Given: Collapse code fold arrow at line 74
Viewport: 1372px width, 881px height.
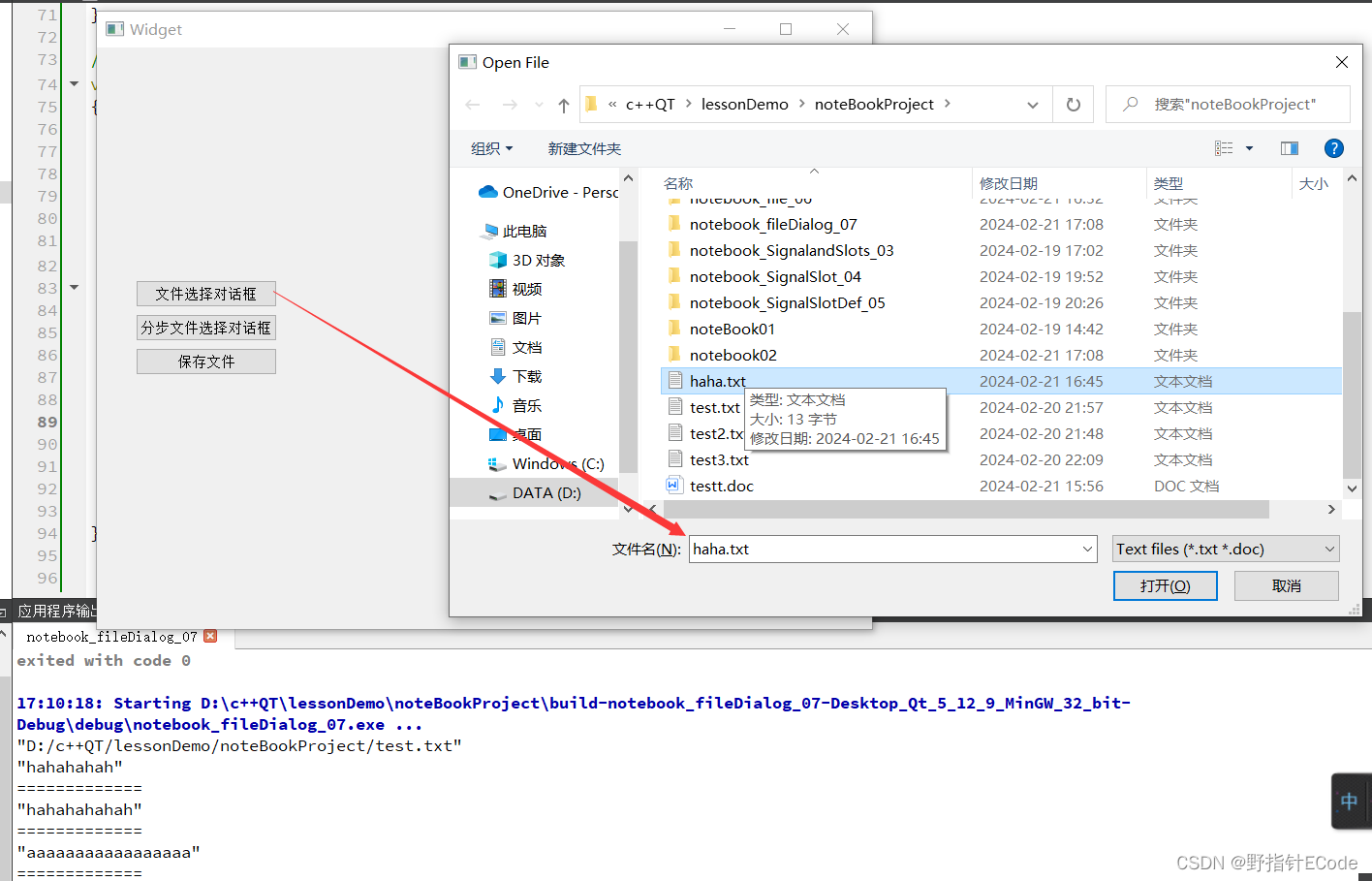Looking at the screenshot, I should (x=74, y=83).
